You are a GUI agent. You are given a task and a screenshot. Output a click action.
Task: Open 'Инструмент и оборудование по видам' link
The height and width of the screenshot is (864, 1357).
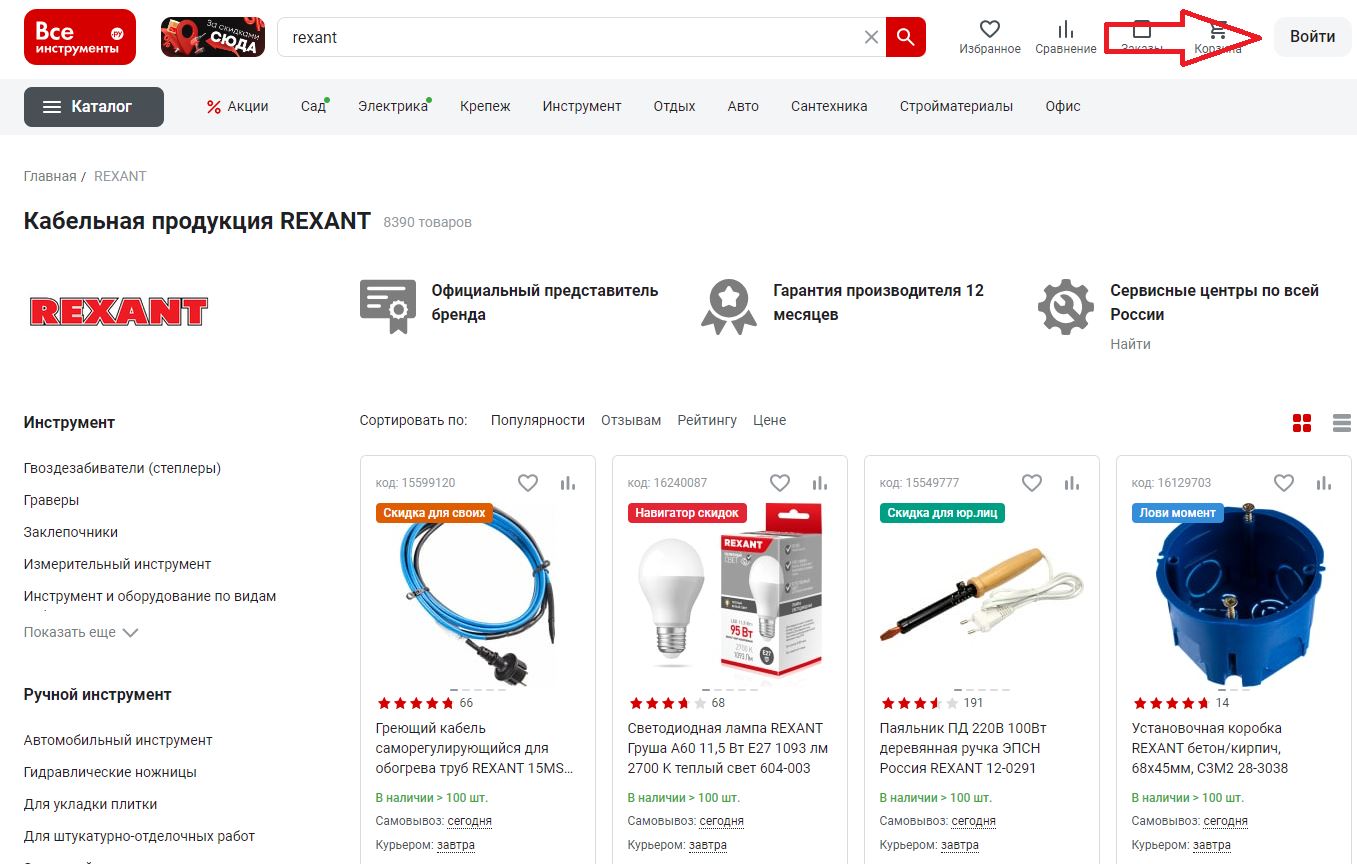[150, 596]
